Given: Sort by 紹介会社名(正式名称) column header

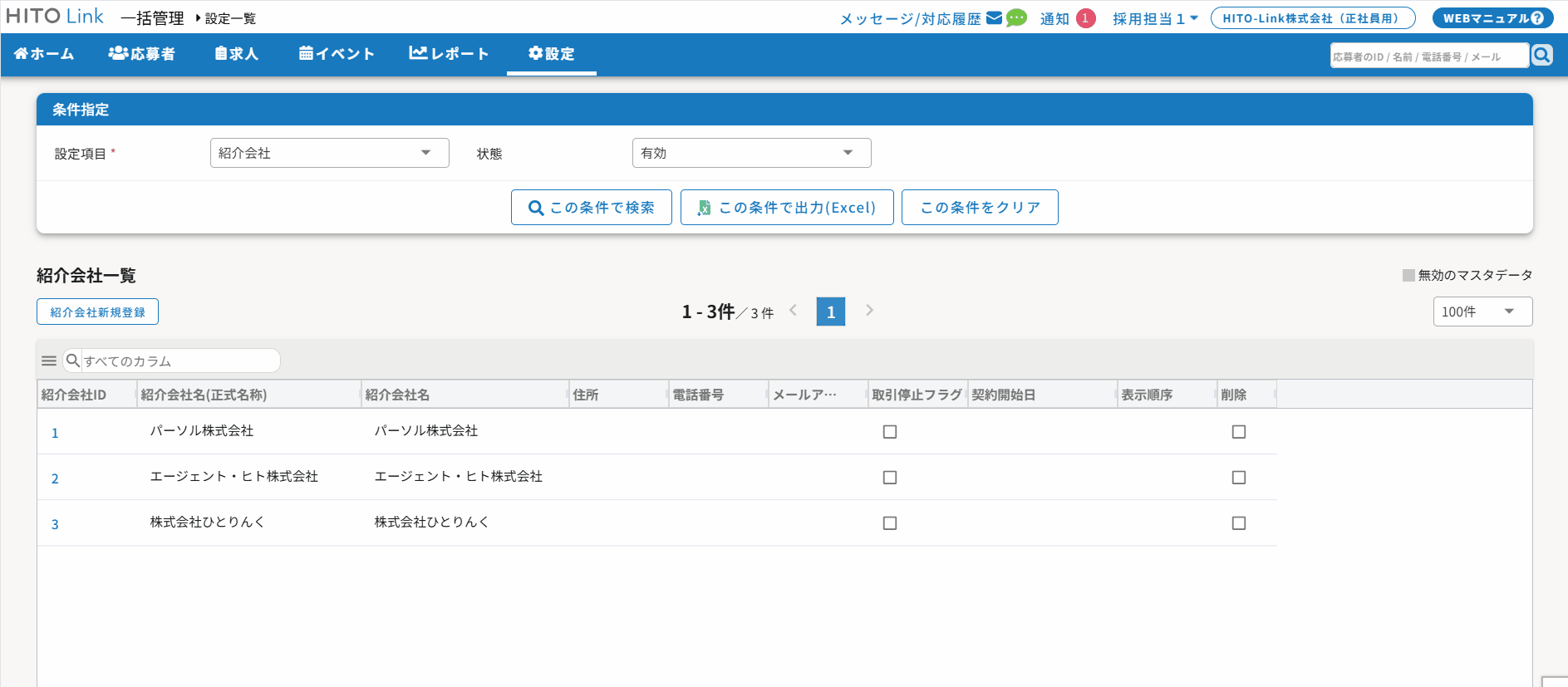Looking at the screenshot, I should click(x=248, y=395).
